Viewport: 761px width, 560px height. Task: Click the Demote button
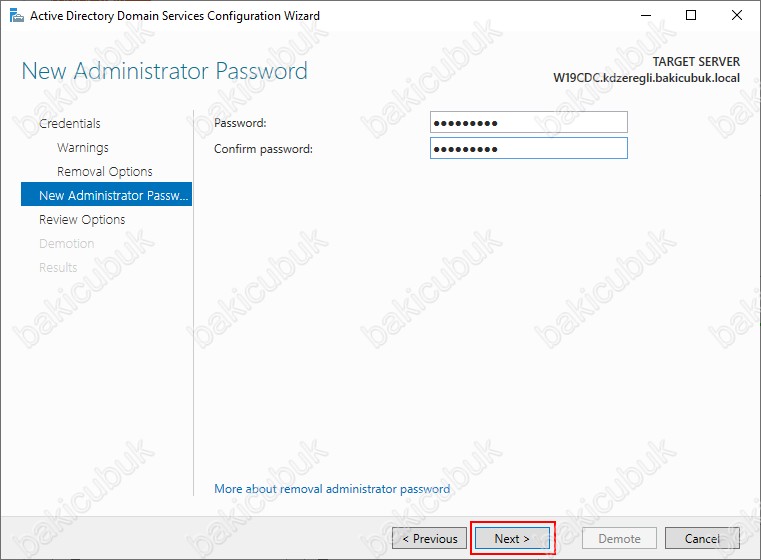tap(619, 538)
